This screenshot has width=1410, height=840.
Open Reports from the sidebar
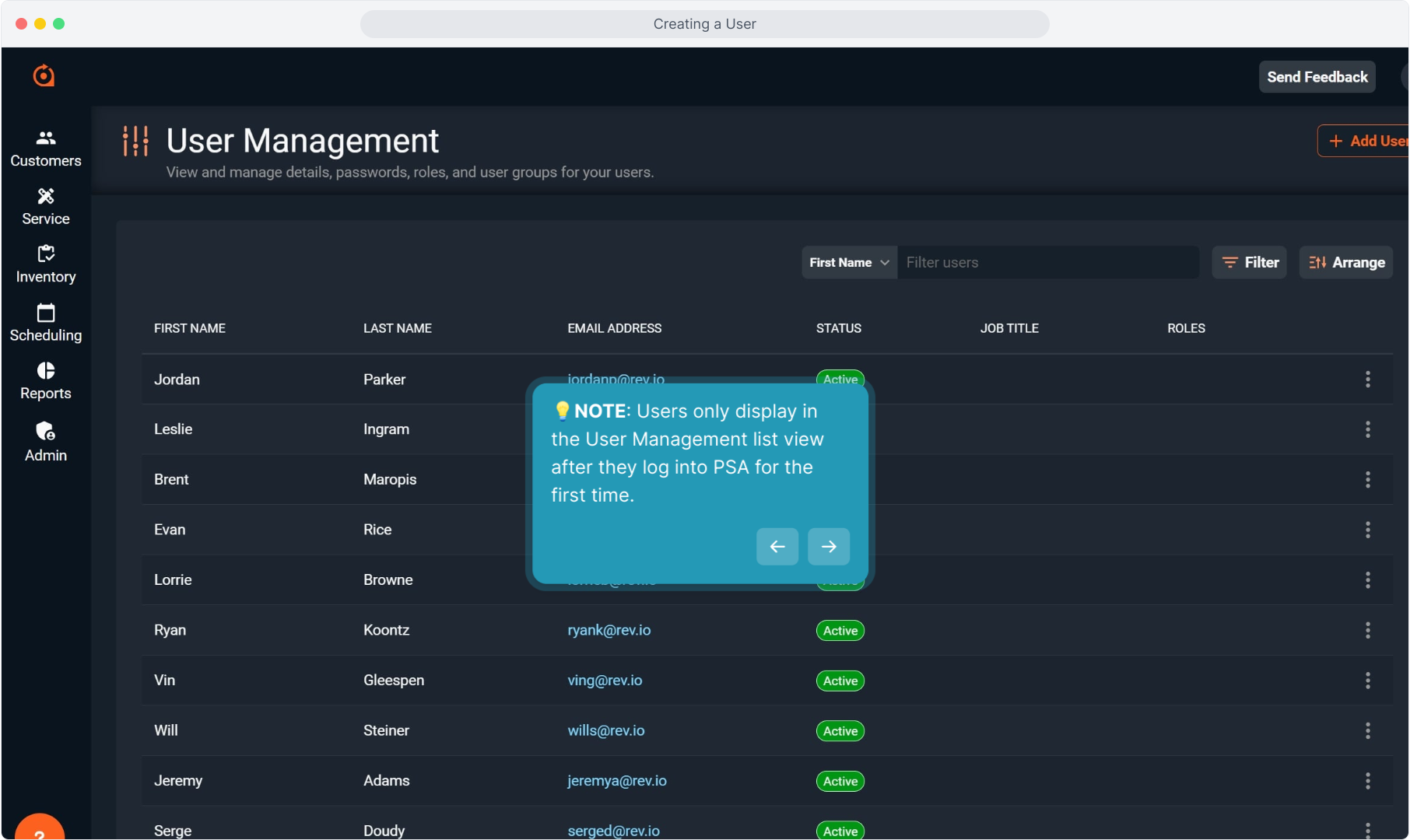coord(46,381)
